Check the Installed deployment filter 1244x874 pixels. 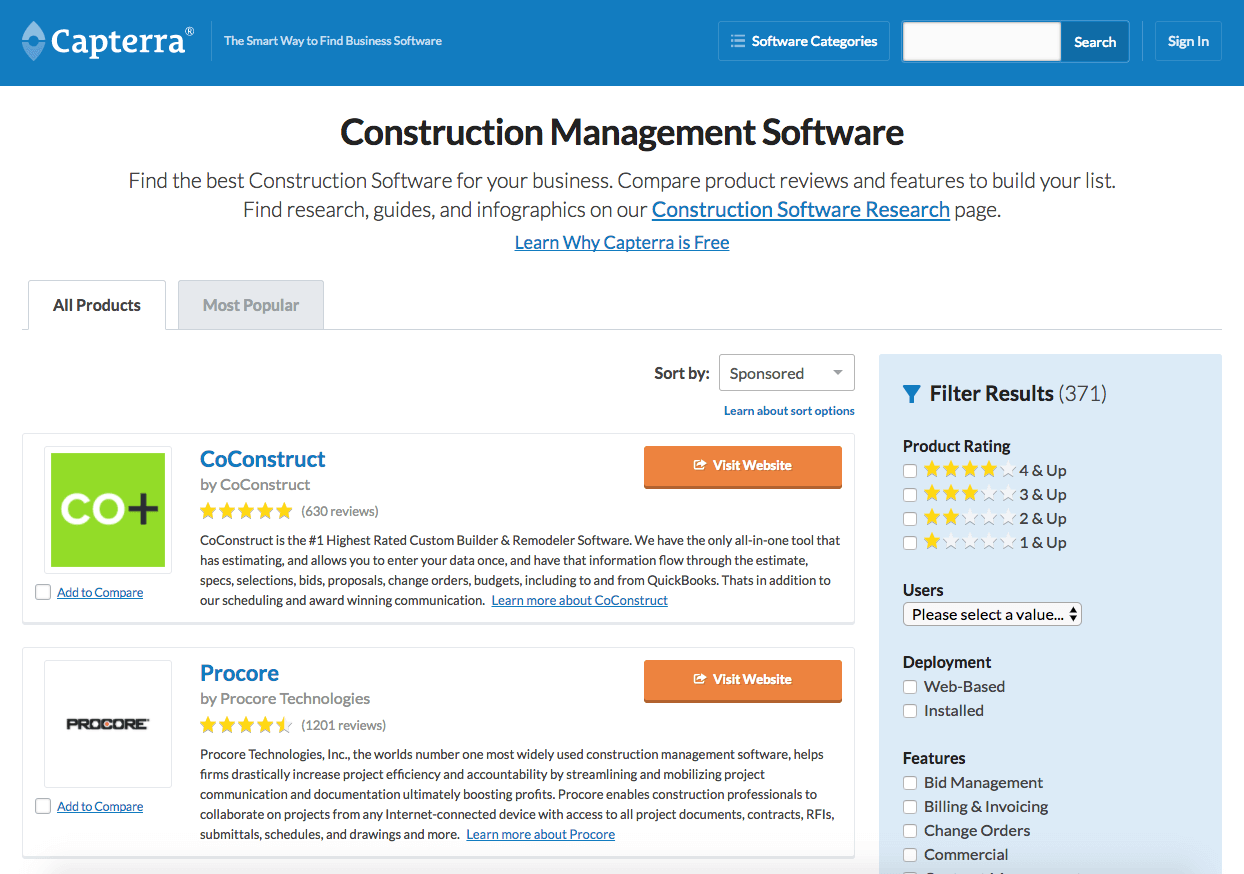[x=910, y=710]
